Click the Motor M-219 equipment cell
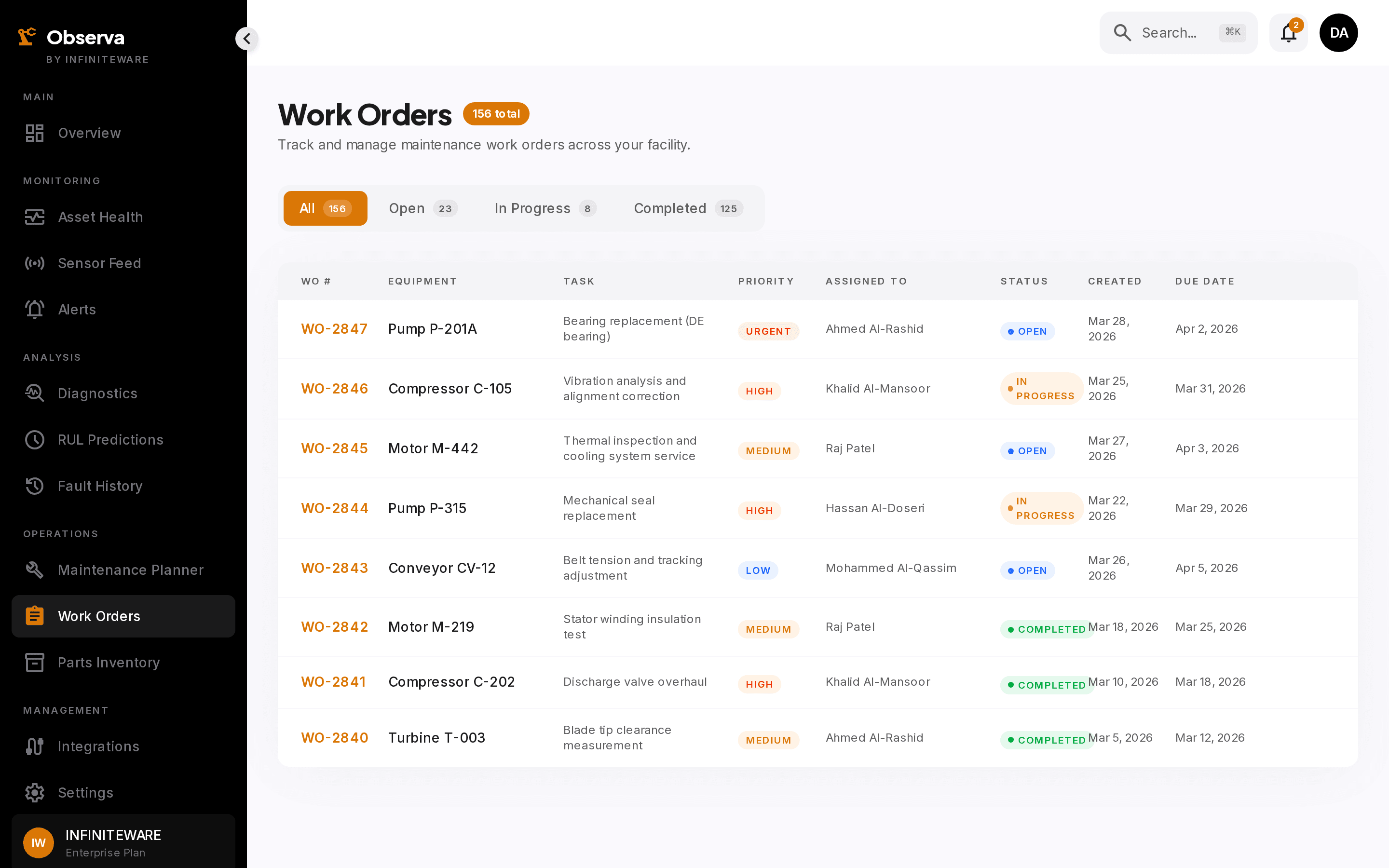This screenshot has height=868, width=1389. (431, 627)
